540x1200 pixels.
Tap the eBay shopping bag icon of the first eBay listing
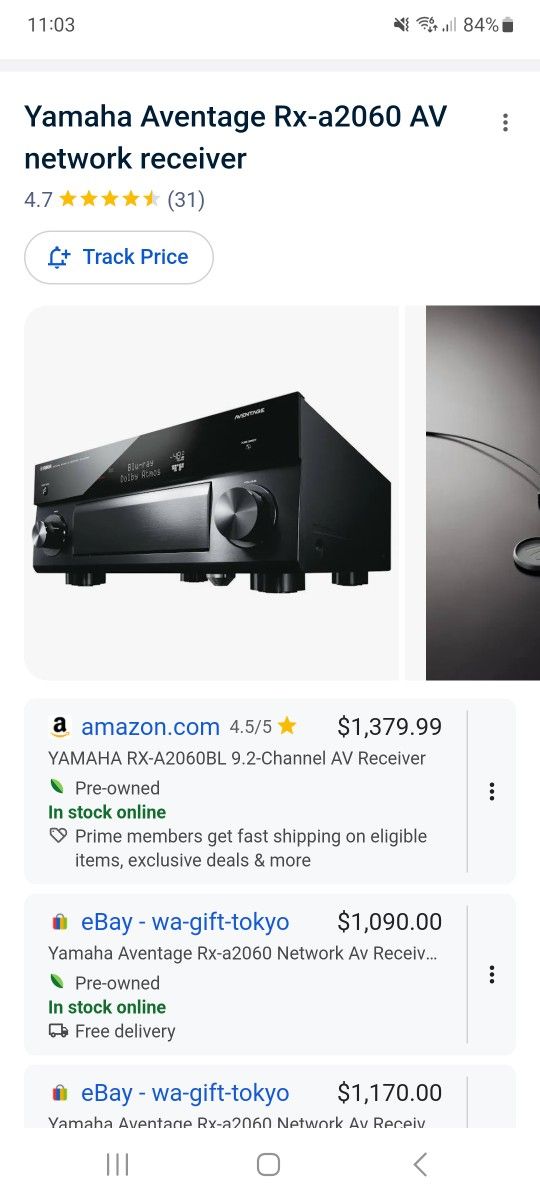point(59,922)
